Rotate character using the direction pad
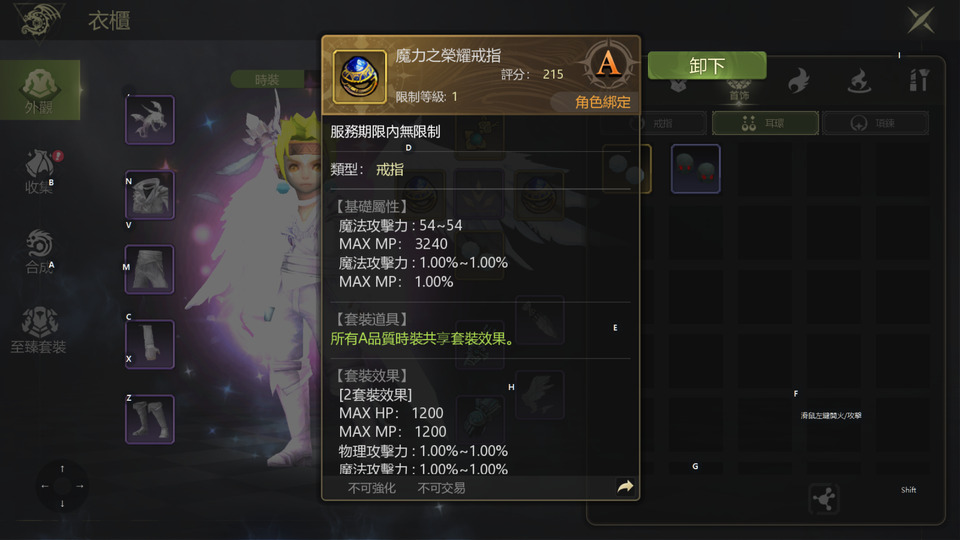 coord(62,486)
